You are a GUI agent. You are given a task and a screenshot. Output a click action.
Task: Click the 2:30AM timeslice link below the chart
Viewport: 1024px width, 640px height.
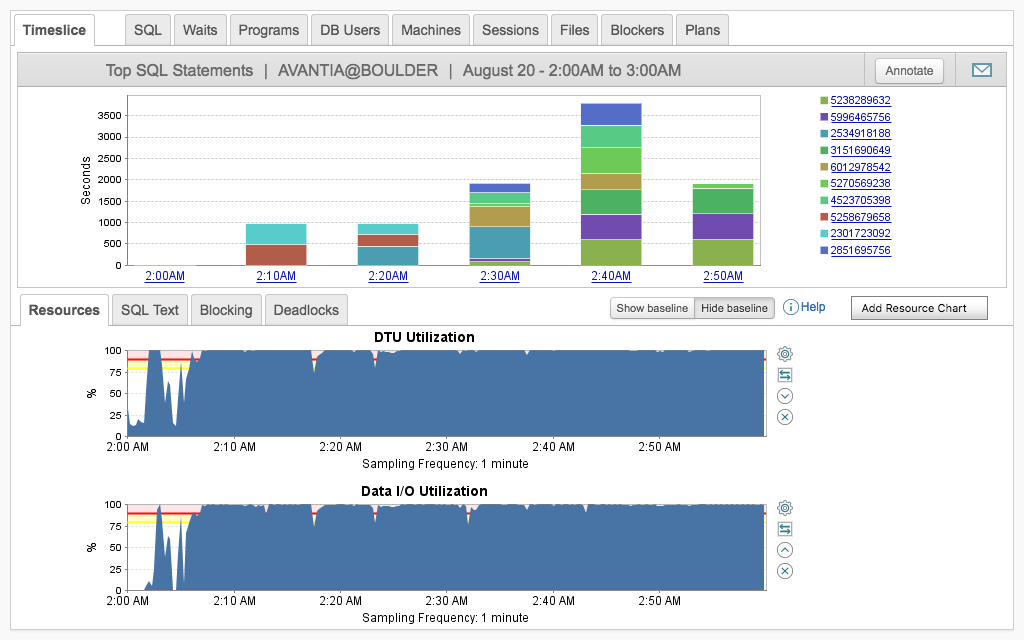point(499,275)
